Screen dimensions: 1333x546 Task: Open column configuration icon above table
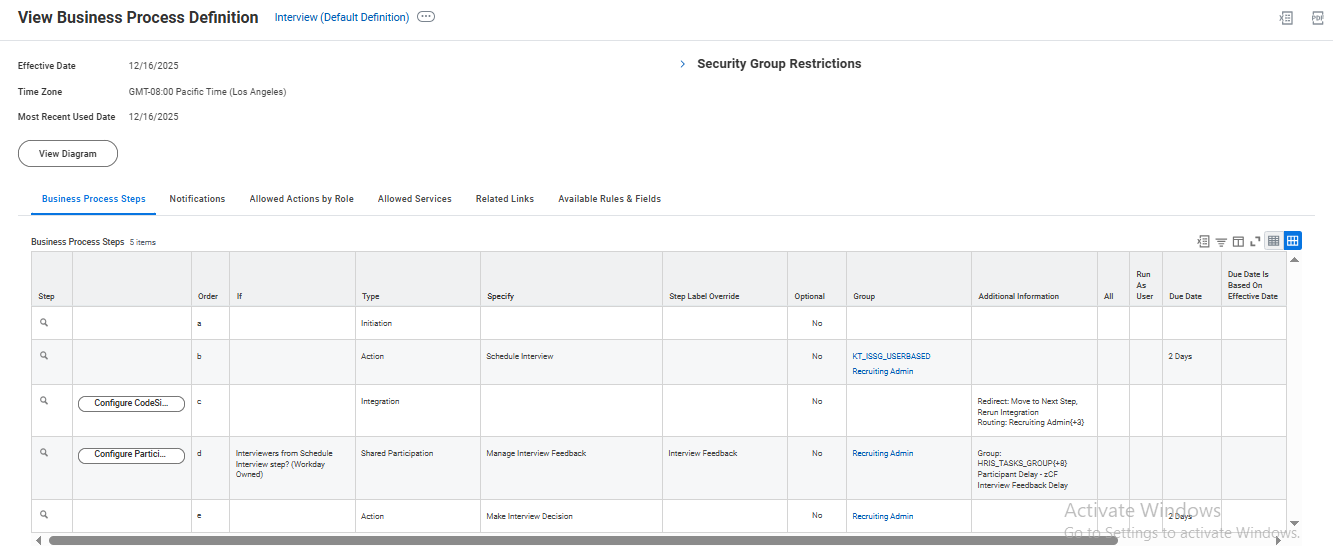coord(1238,241)
